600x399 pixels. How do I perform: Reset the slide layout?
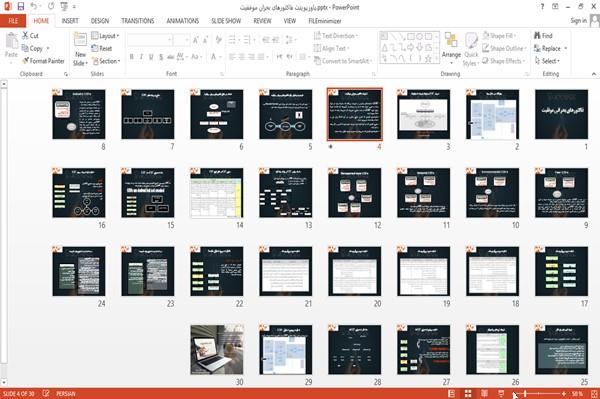[102, 48]
